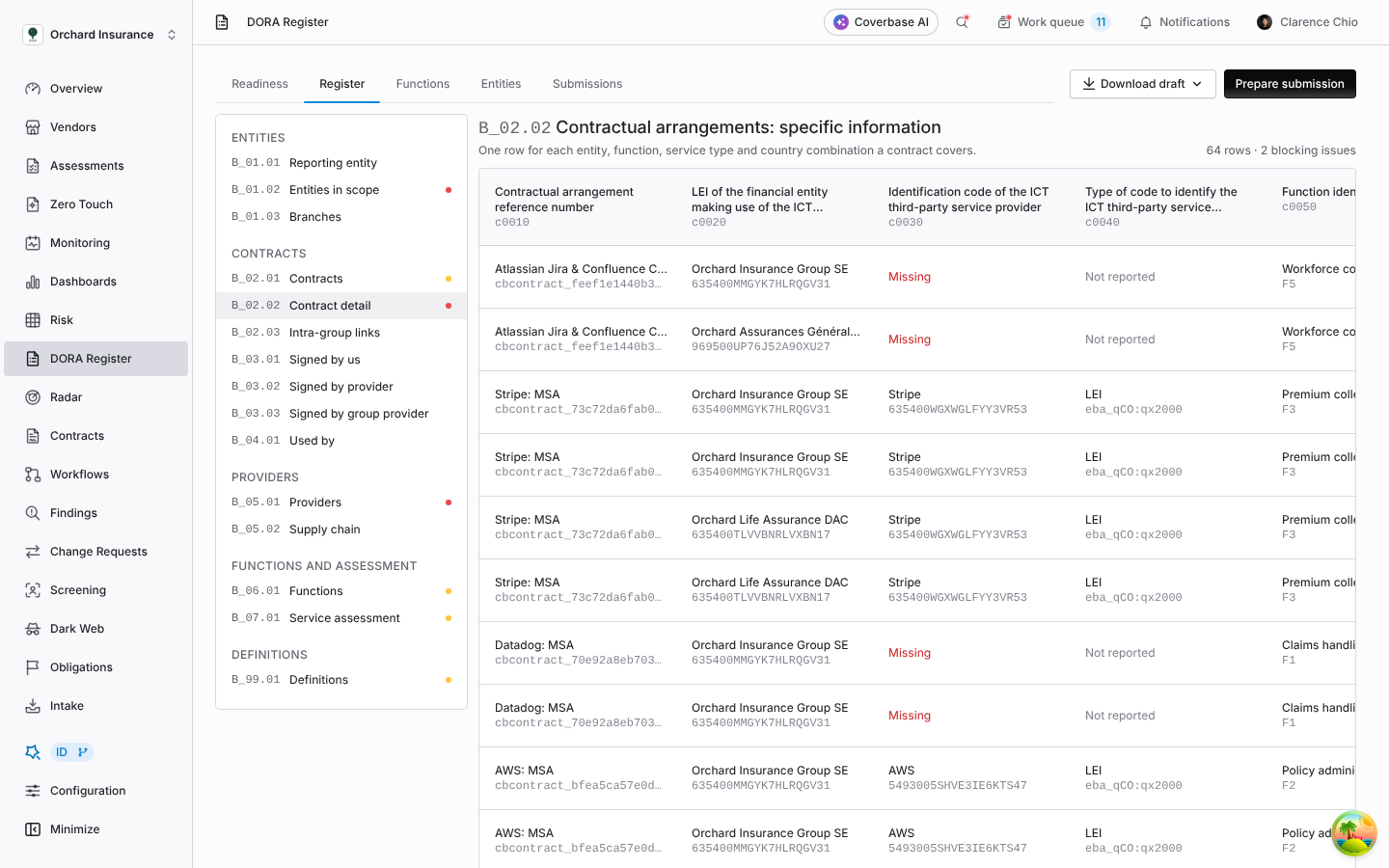Select B_02.03 Intra-group links

pyautogui.click(x=341, y=333)
